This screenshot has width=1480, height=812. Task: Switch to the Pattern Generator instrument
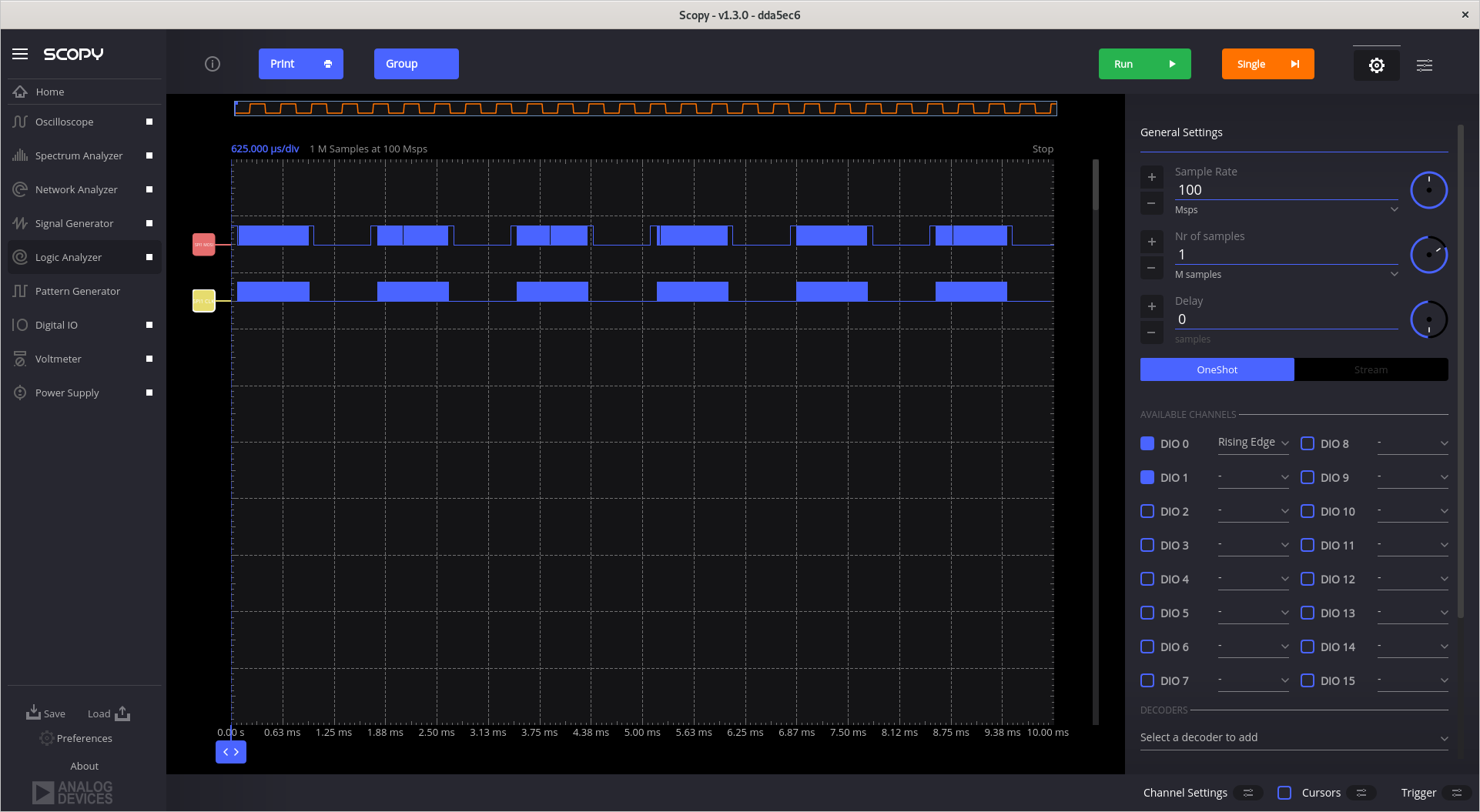pos(85,291)
